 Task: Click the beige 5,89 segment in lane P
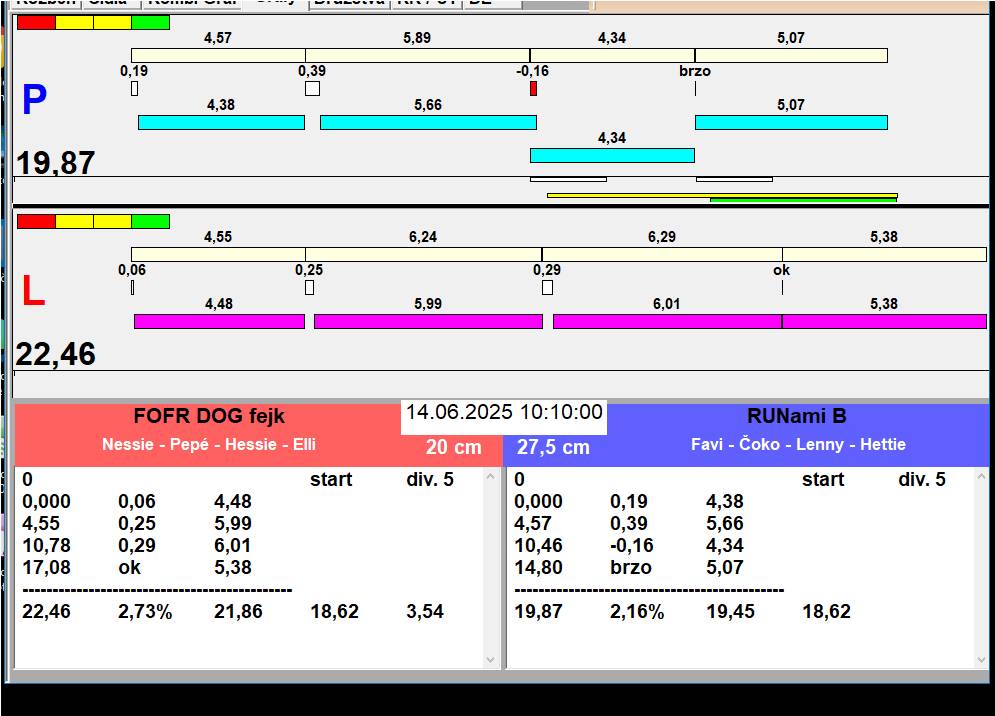point(418,55)
